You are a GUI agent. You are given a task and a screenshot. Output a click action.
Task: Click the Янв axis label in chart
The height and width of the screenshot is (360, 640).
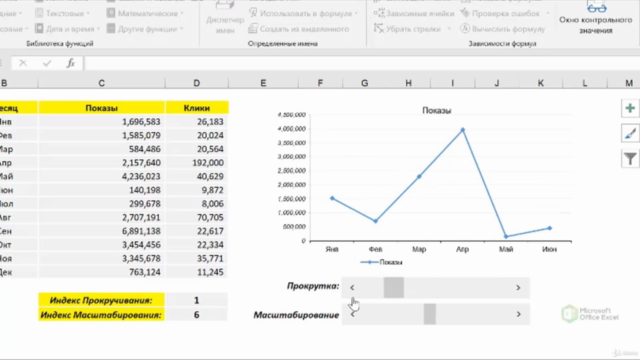[332, 249]
